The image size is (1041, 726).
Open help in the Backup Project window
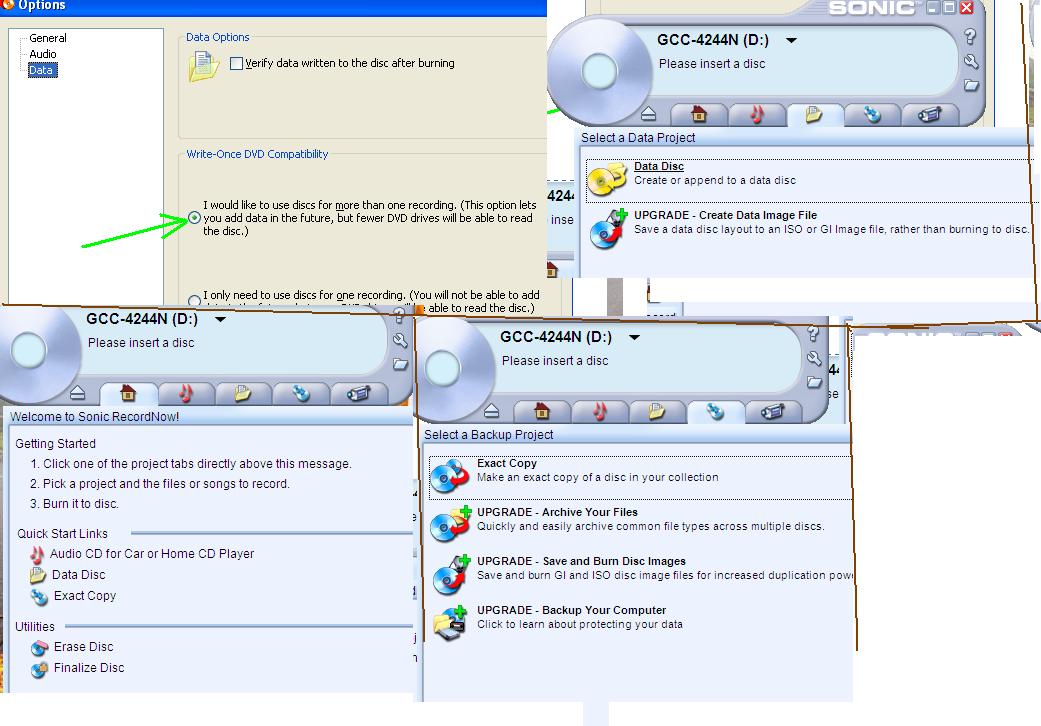813,334
